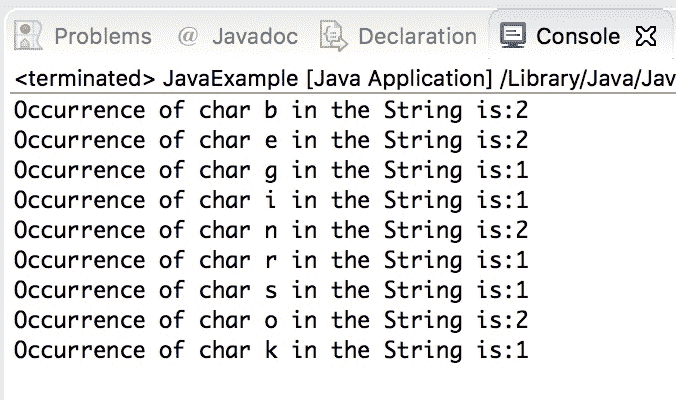
Task: Click the terminated JavaExample launch description
Action: pos(345,78)
